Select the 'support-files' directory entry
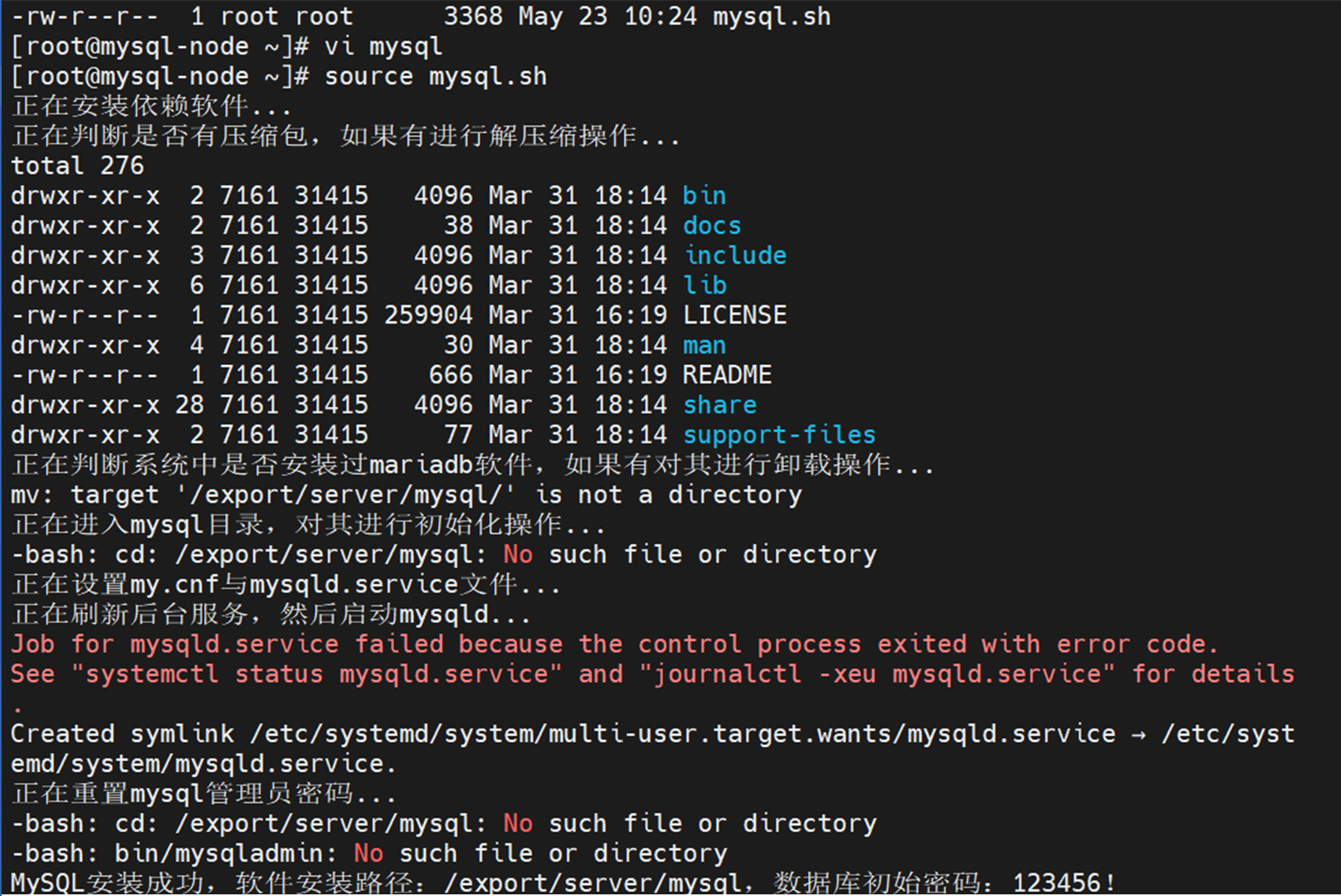1341x896 pixels. 779,435
